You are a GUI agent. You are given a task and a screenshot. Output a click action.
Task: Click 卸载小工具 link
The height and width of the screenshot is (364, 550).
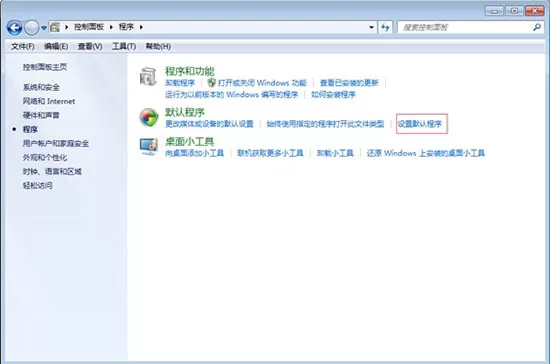click(x=335, y=153)
